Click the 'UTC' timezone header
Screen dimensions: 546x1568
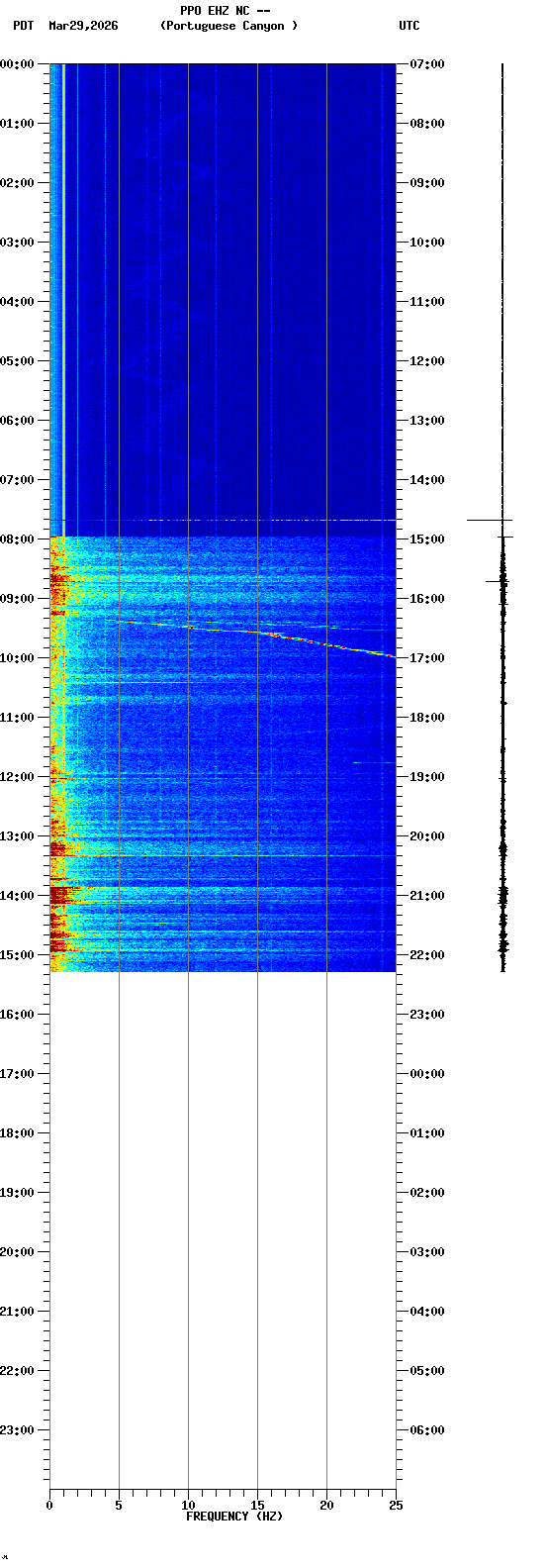tap(409, 26)
